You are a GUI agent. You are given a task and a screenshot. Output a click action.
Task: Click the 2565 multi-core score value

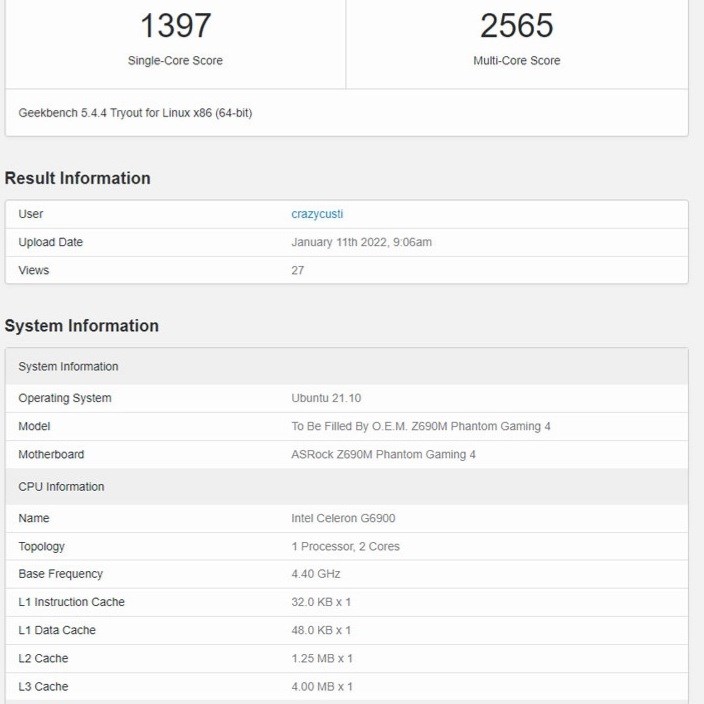[x=516, y=26]
